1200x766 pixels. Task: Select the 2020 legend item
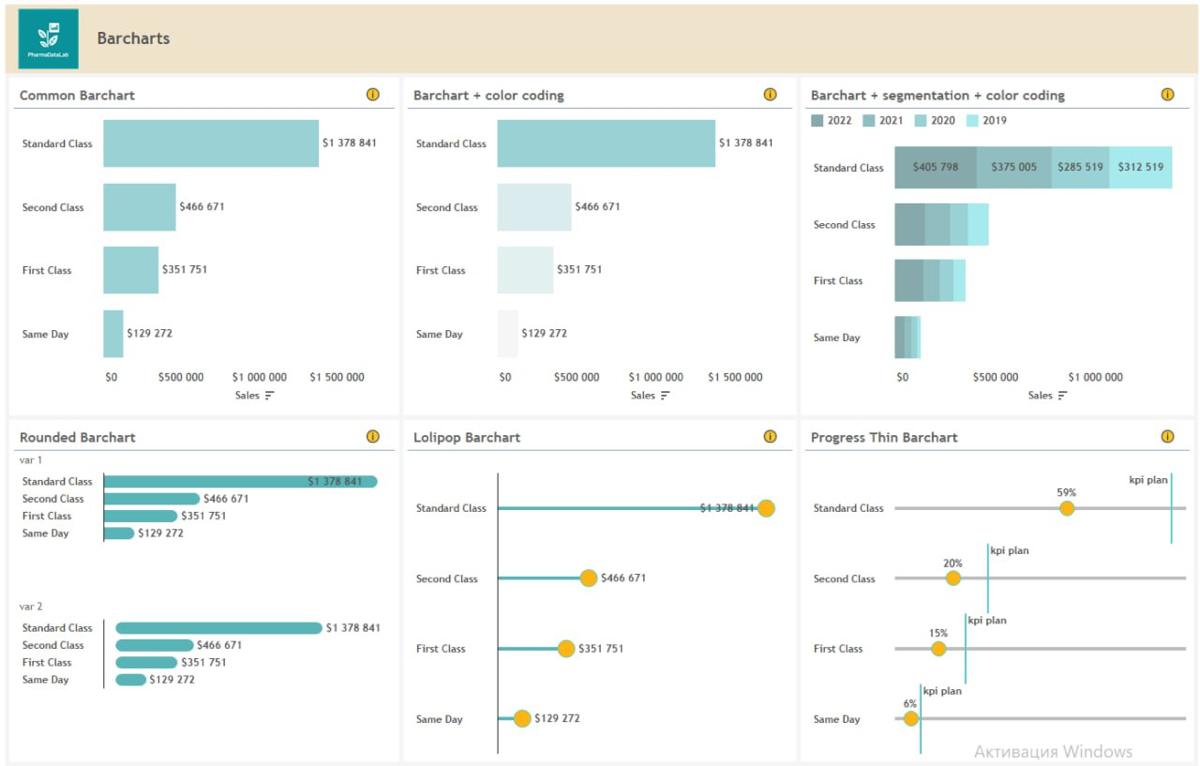tap(935, 121)
